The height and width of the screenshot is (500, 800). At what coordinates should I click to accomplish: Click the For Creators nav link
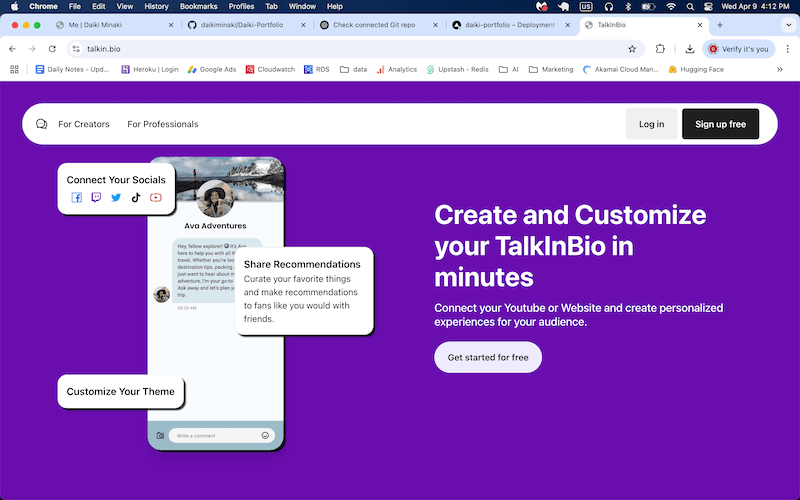pyautogui.click(x=84, y=124)
